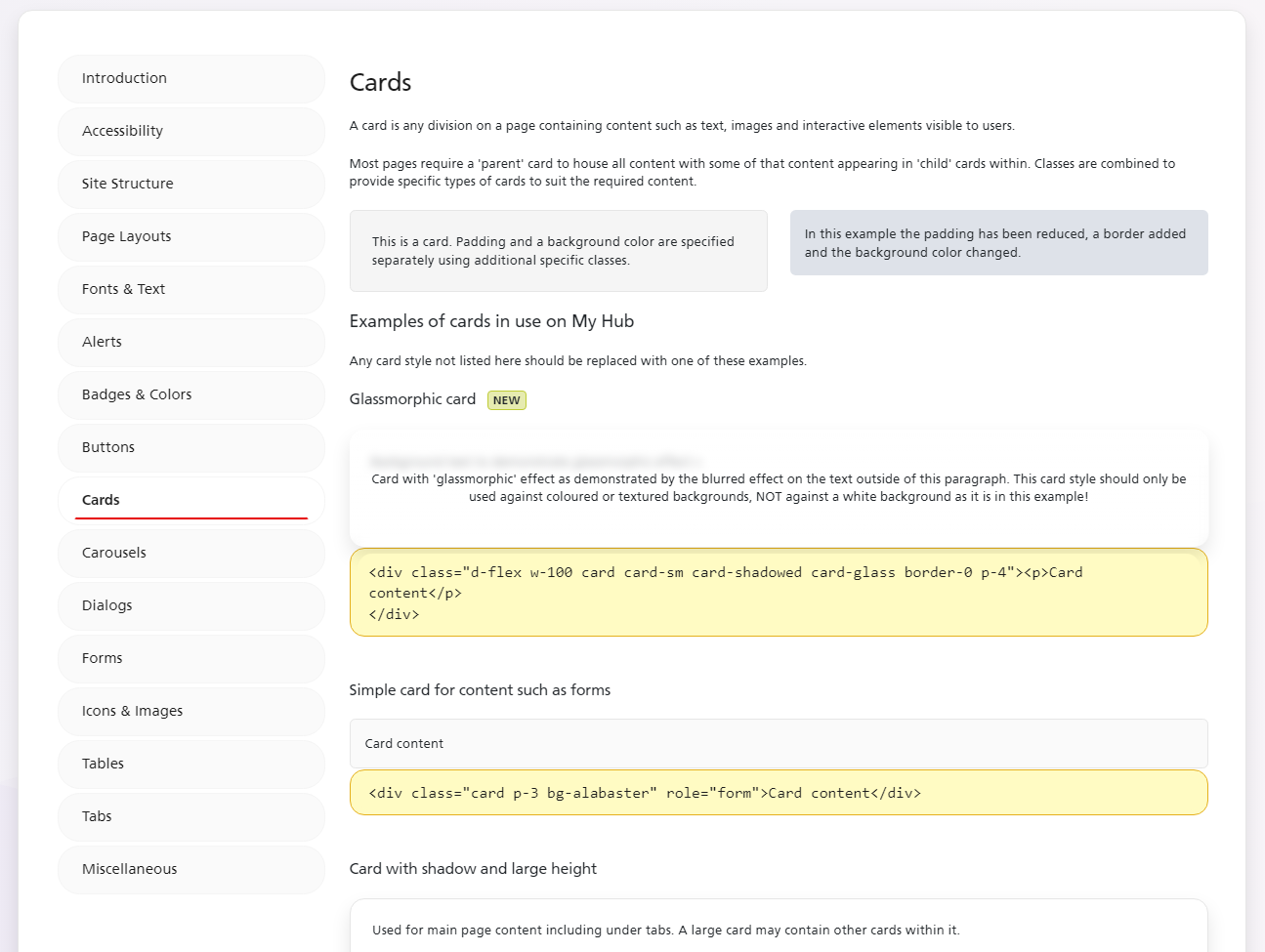The height and width of the screenshot is (952, 1265).
Task: Open the Forms documentation
Action: point(190,658)
